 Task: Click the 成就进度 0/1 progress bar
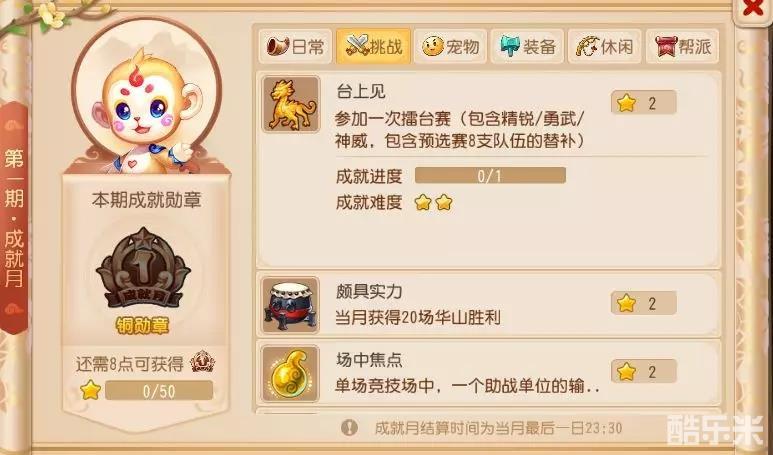490,176
